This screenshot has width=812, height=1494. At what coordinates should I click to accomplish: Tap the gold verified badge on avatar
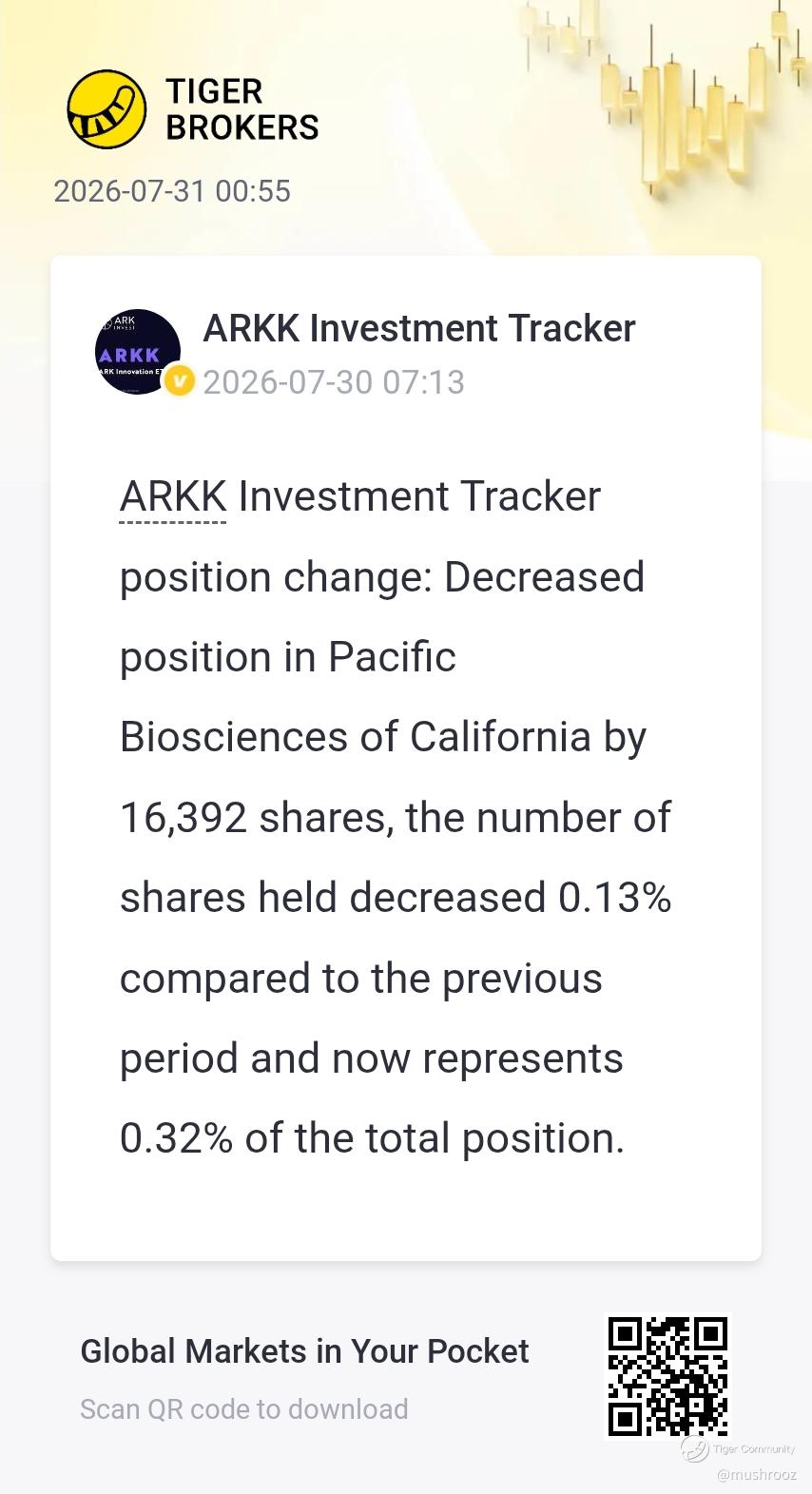click(x=179, y=381)
